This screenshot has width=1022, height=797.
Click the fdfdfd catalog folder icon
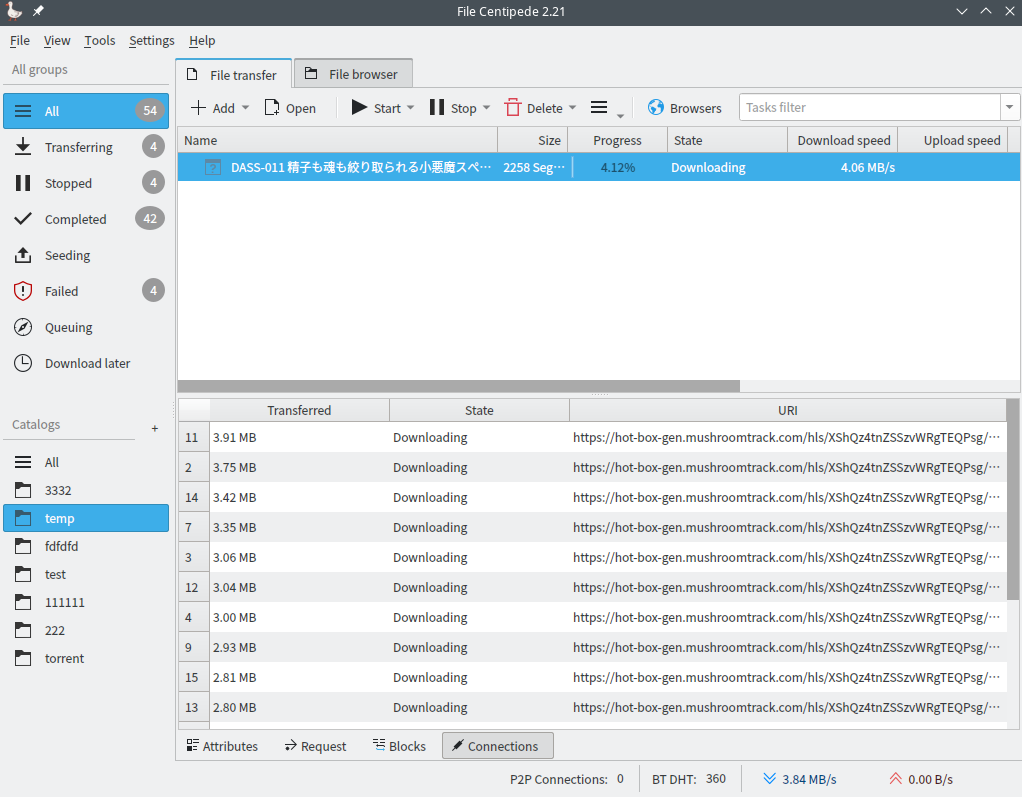(x=23, y=546)
